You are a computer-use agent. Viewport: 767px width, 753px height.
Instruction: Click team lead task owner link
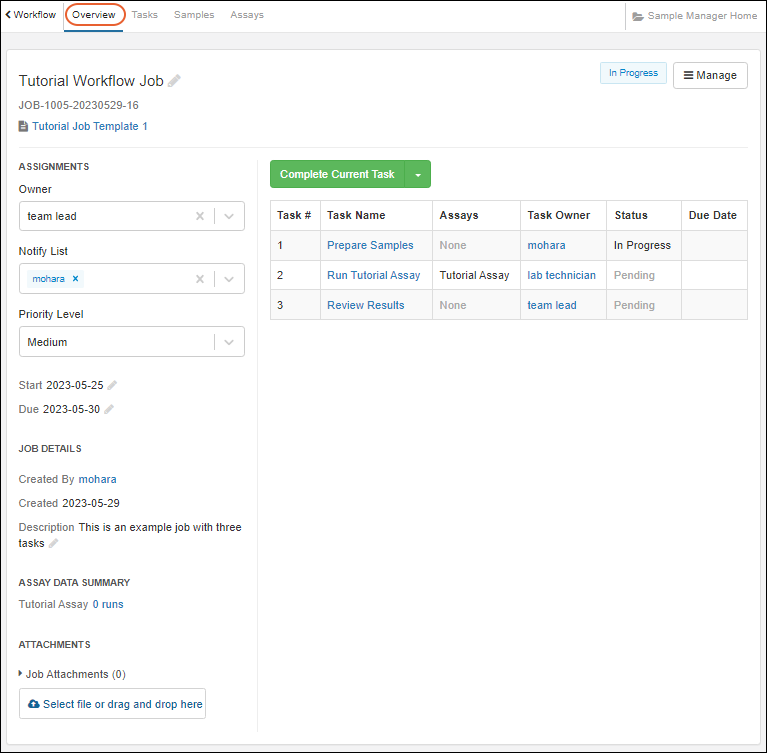tap(552, 305)
